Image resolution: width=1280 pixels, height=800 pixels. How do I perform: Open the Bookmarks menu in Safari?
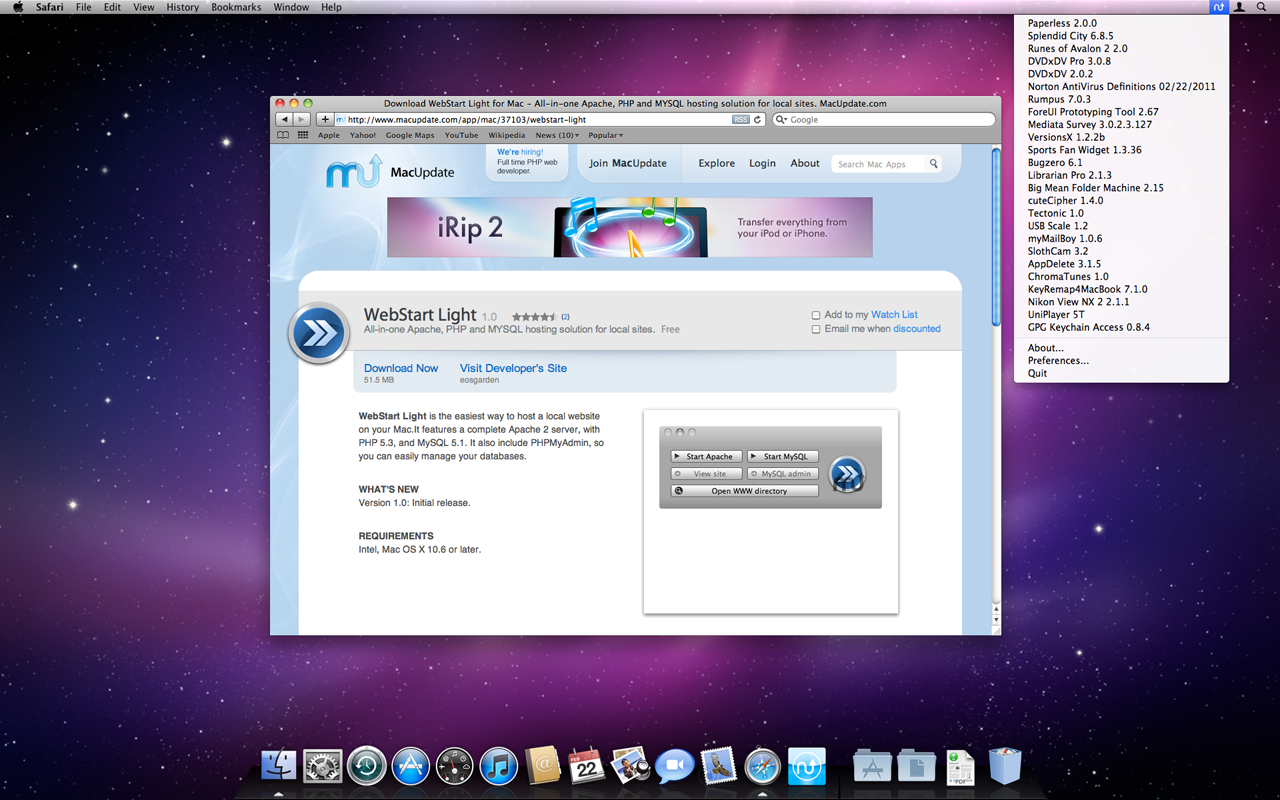[236, 7]
